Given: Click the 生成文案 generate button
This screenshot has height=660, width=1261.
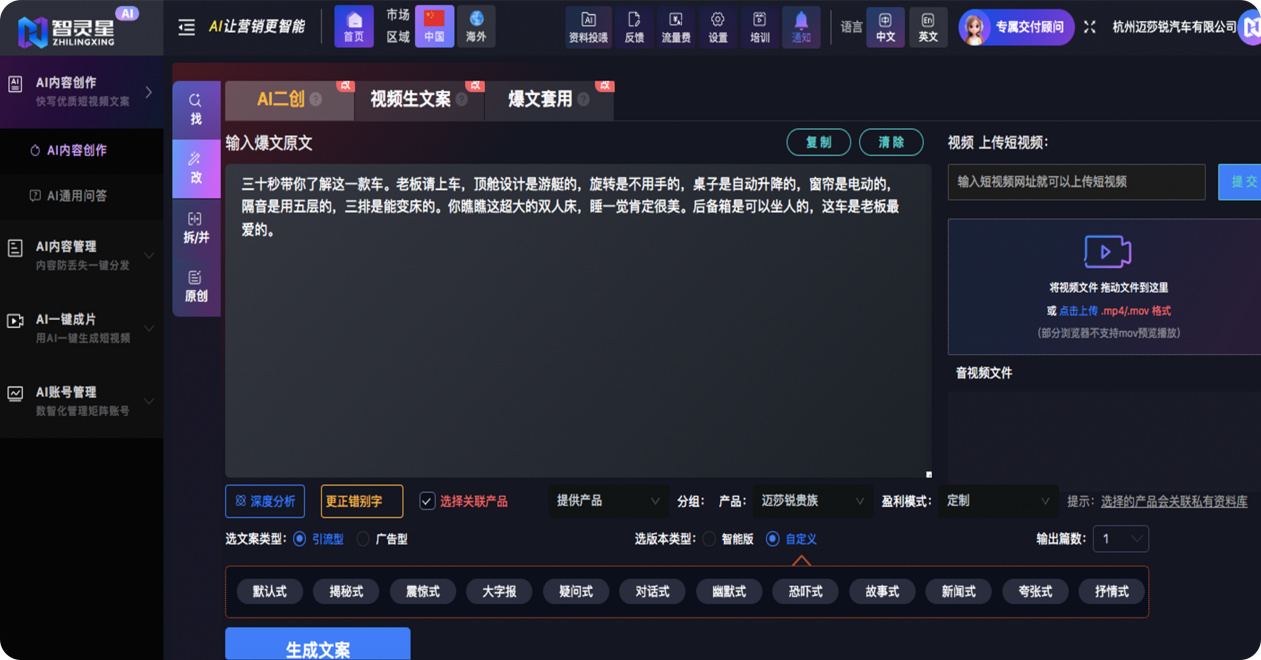Looking at the screenshot, I should click(x=318, y=646).
